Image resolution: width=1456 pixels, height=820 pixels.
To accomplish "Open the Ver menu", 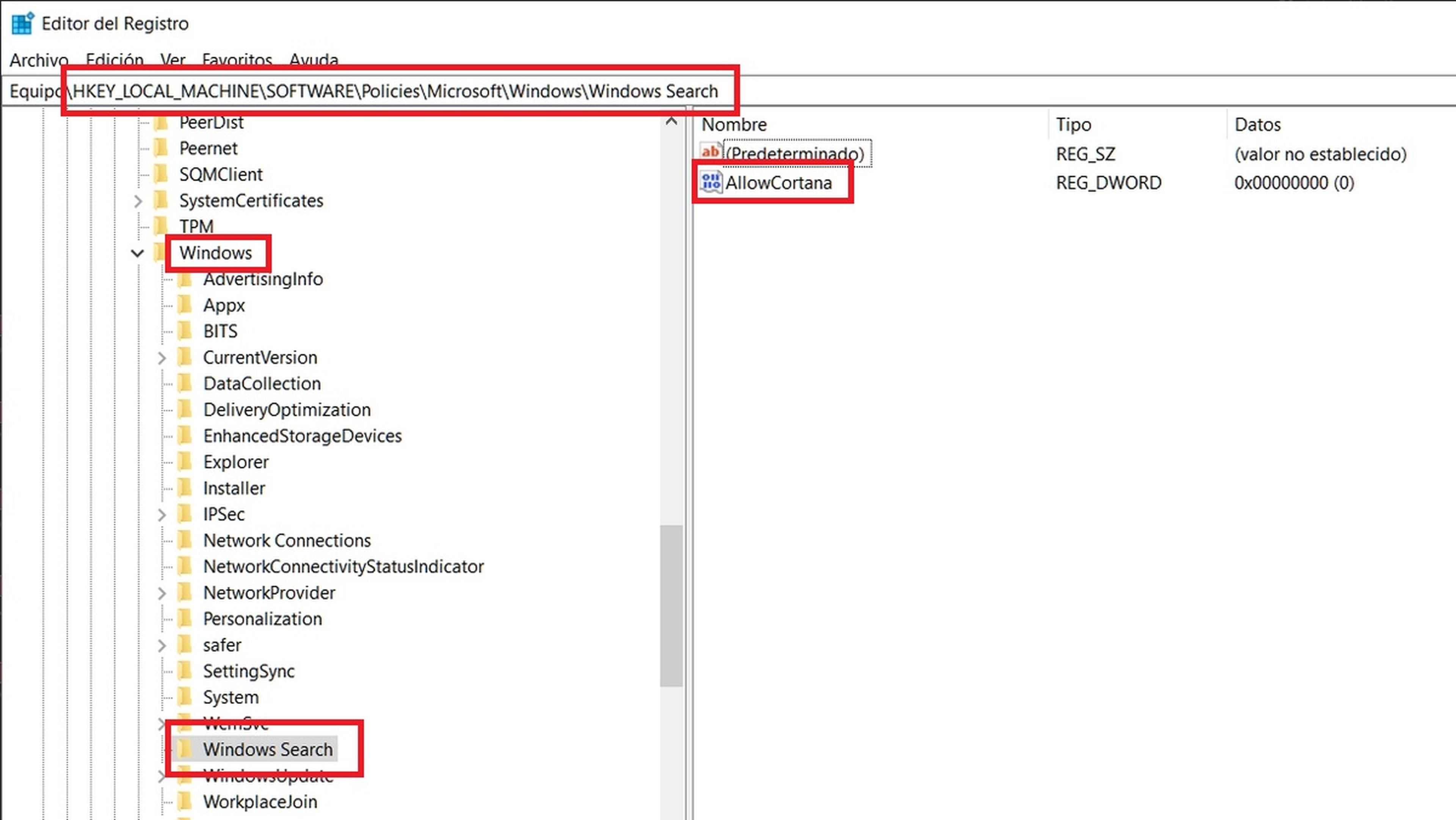I will pyautogui.click(x=173, y=60).
